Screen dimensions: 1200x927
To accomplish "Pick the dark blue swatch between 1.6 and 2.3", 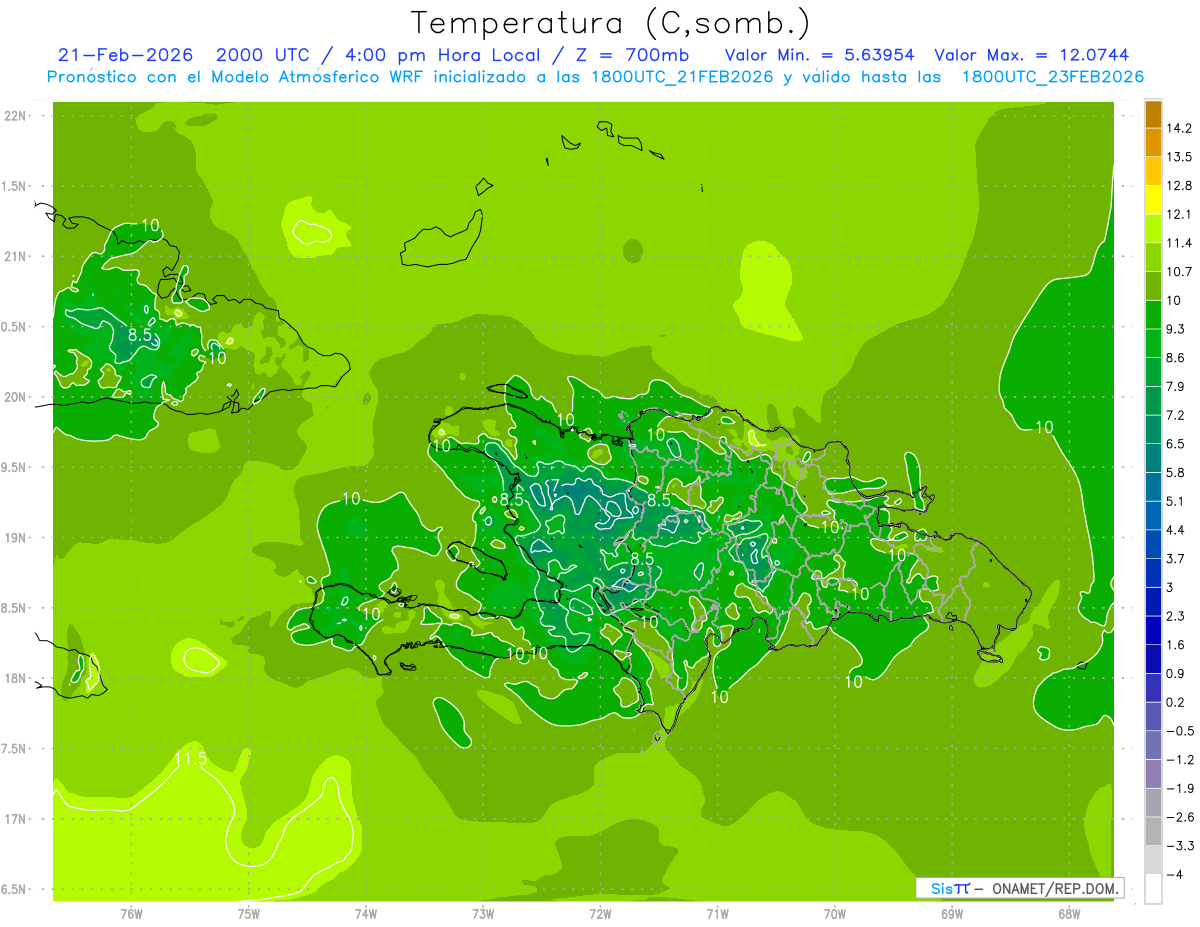I will 1153,631.
